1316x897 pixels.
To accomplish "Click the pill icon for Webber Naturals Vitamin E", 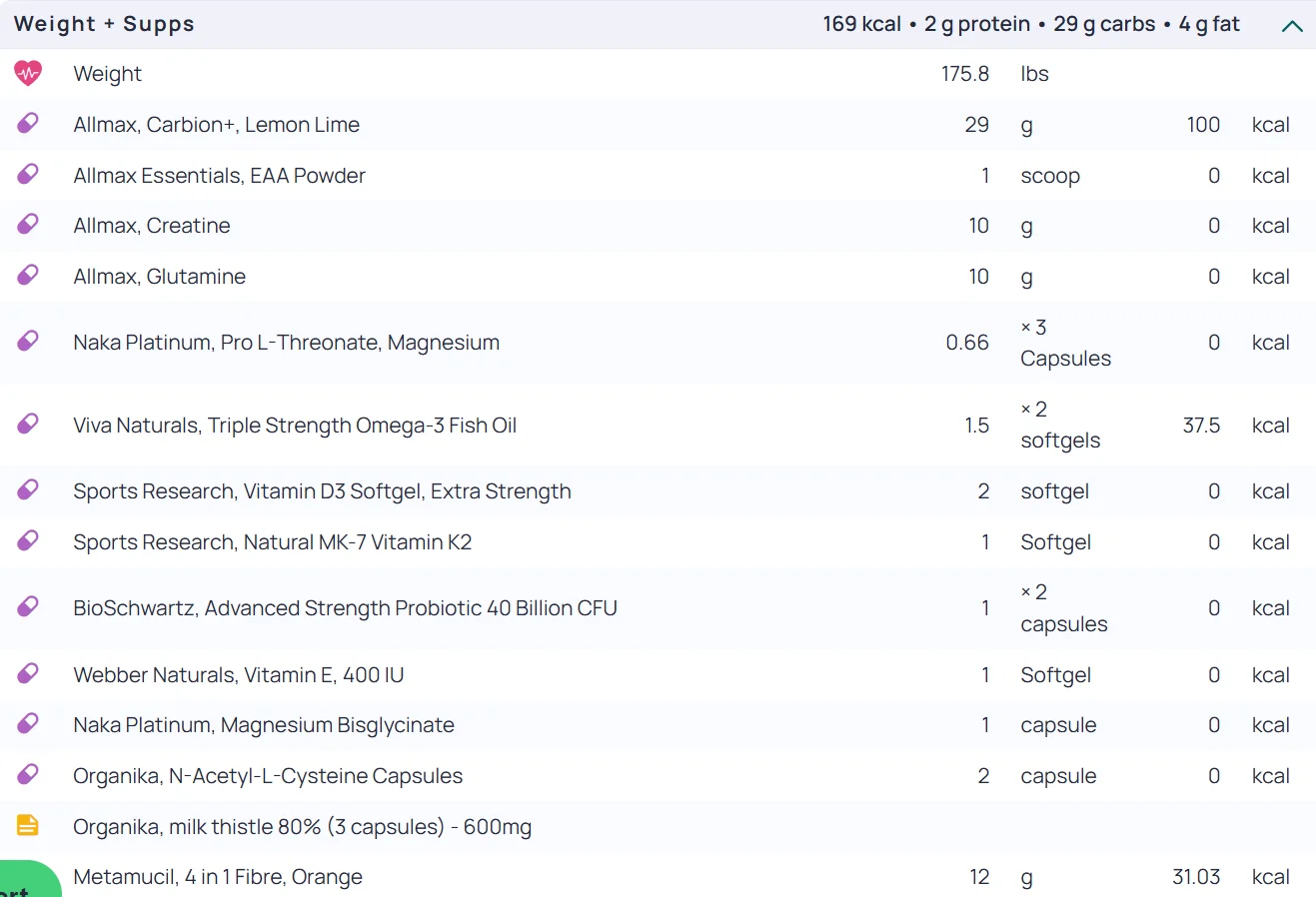I will (28, 674).
